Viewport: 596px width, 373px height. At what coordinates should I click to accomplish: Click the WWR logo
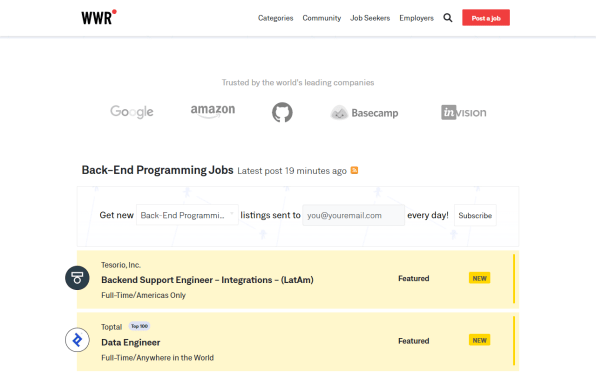(99, 17)
